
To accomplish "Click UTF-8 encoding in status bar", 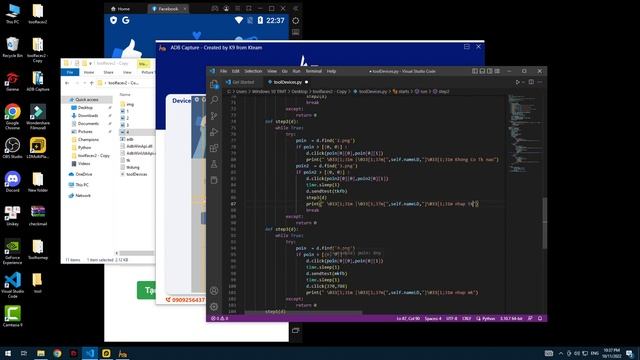I will pyautogui.click(x=451, y=318).
